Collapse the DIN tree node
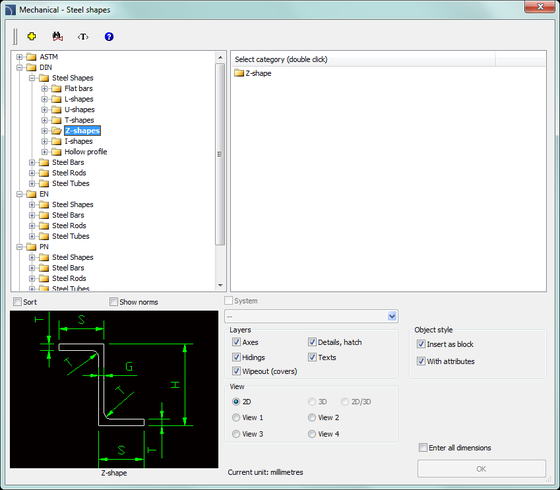 [19, 68]
